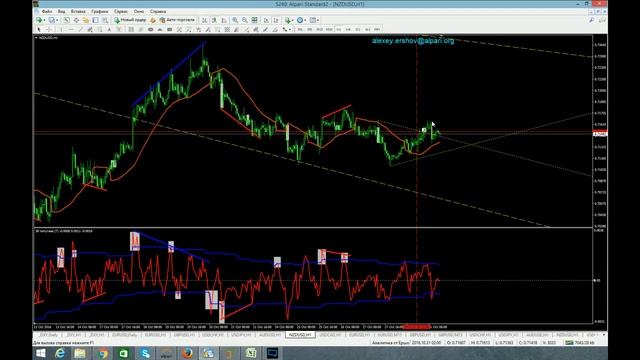640x360 pixels.
Task: Select the Cursor arrow tool
Action: (39, 29)
